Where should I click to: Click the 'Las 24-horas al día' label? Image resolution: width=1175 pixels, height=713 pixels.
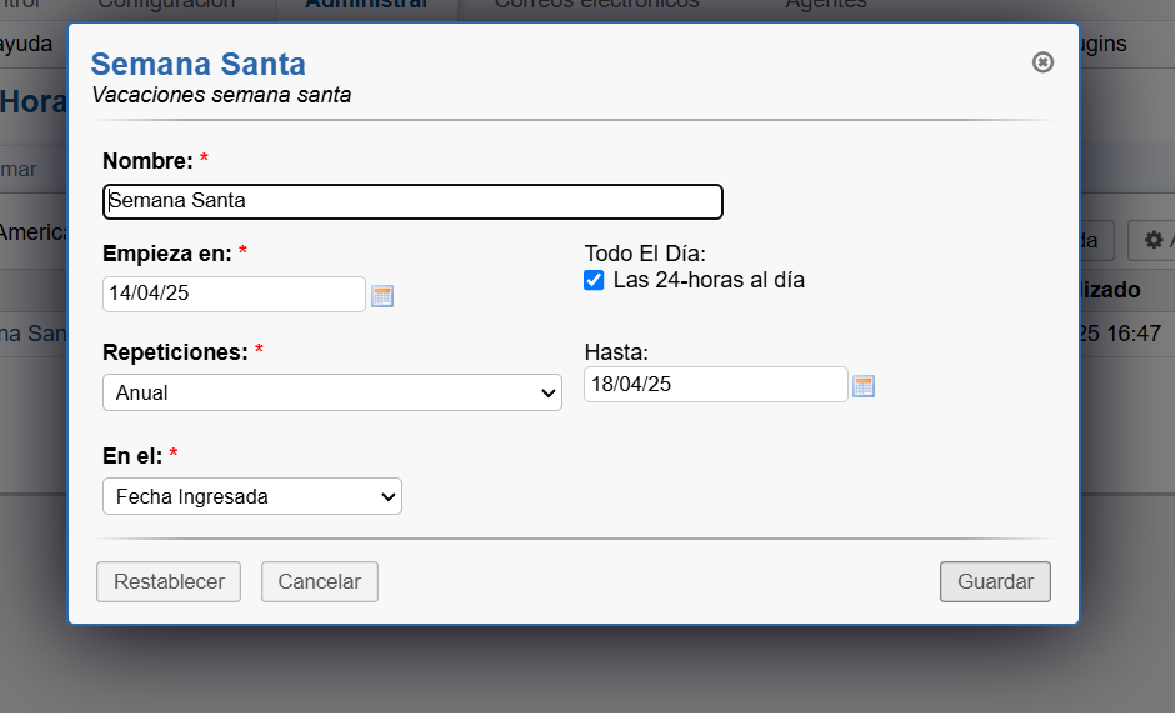point(708,280)
